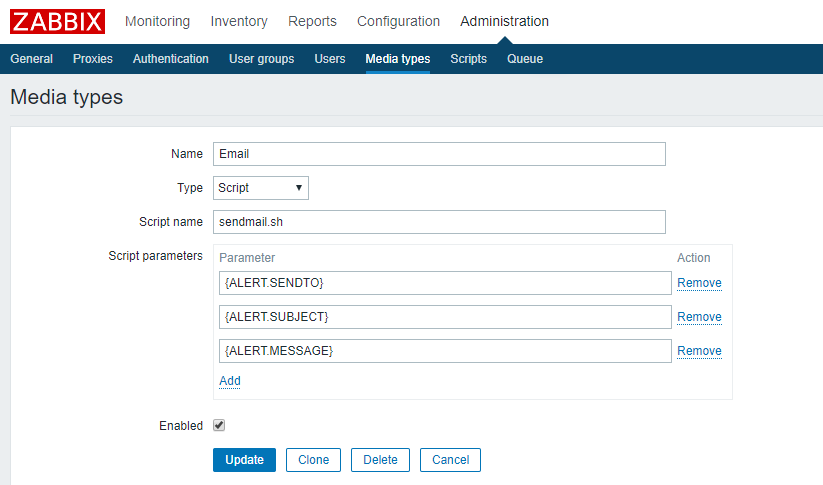Click the Update button

pyautogui.click(x=244, y=460)
